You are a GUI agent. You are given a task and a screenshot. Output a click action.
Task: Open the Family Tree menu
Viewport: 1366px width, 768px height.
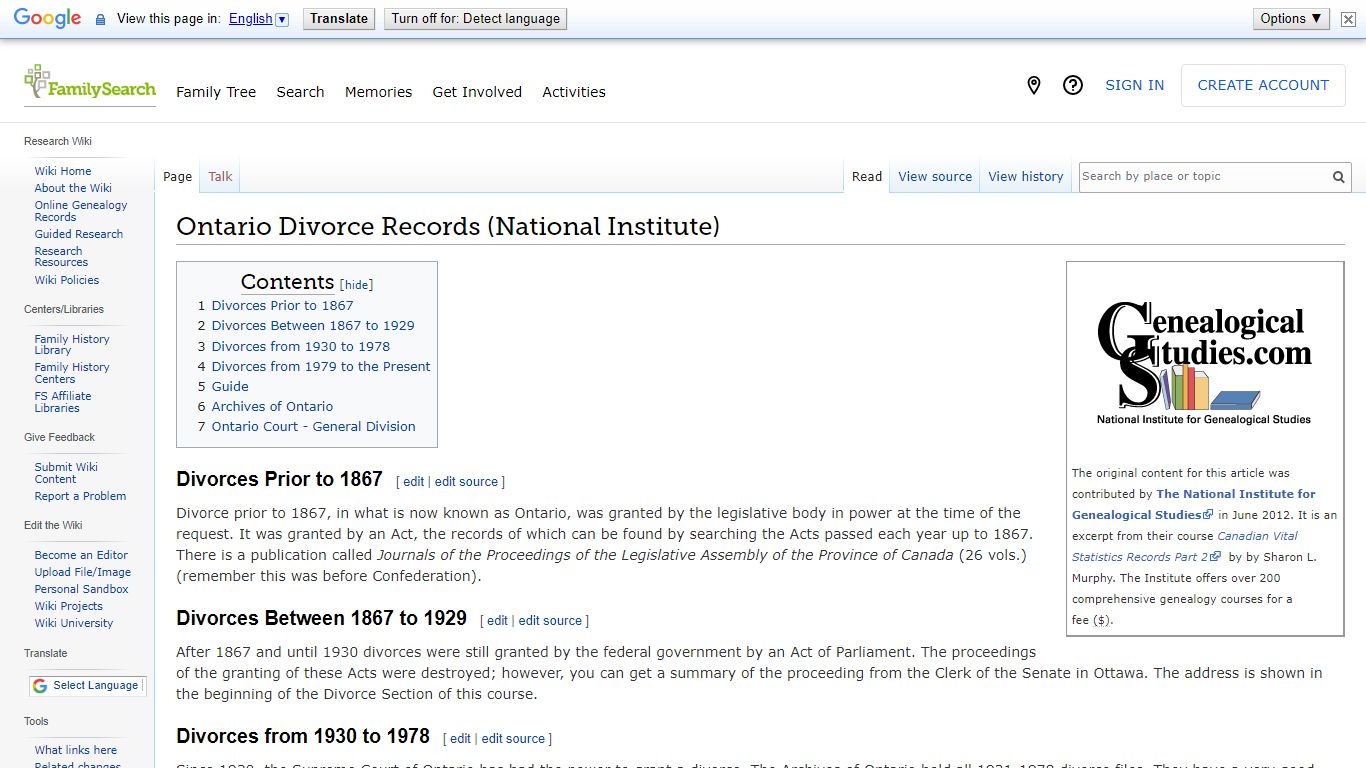click(216, 92)
